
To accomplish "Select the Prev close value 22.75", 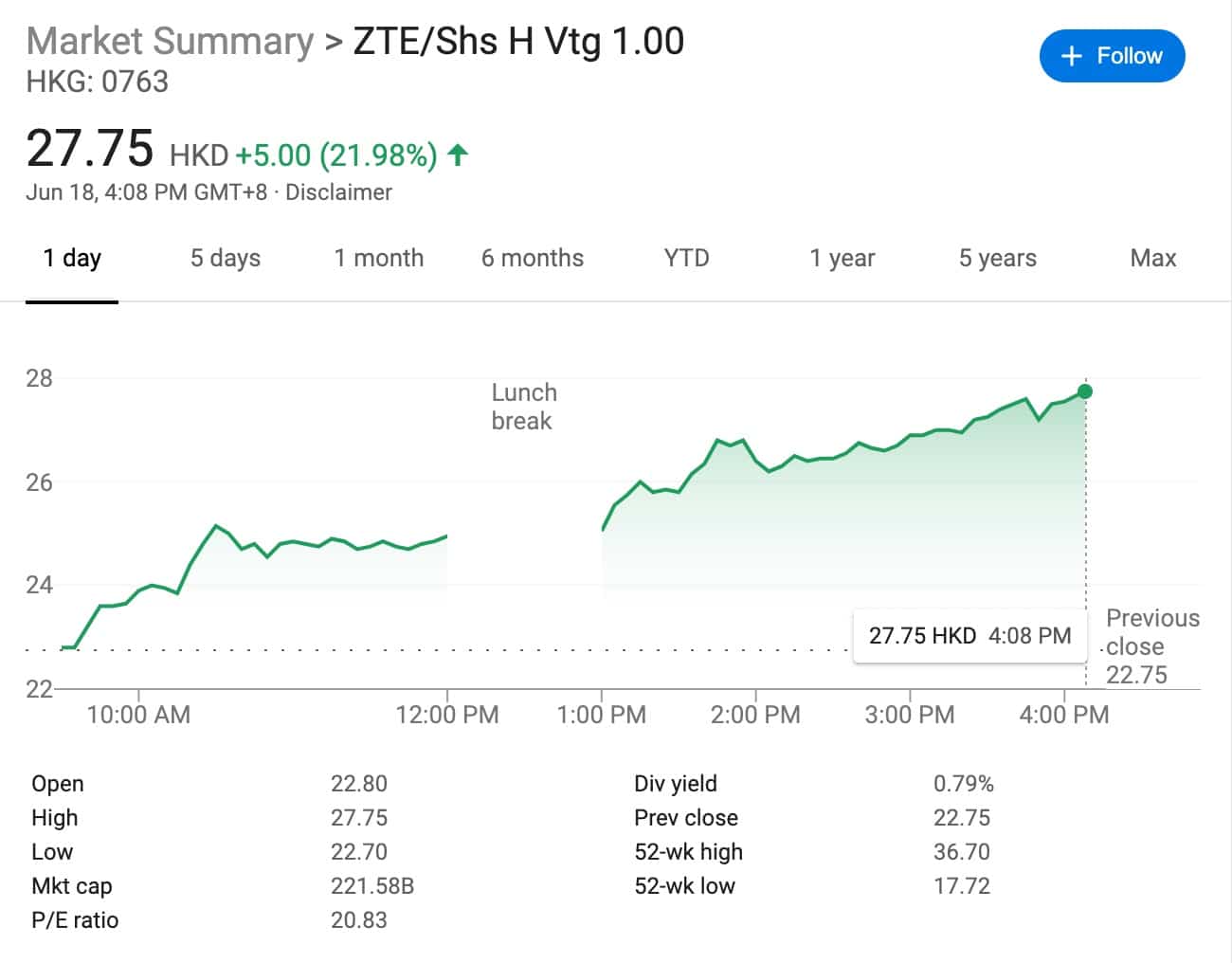I will (962, 817).
